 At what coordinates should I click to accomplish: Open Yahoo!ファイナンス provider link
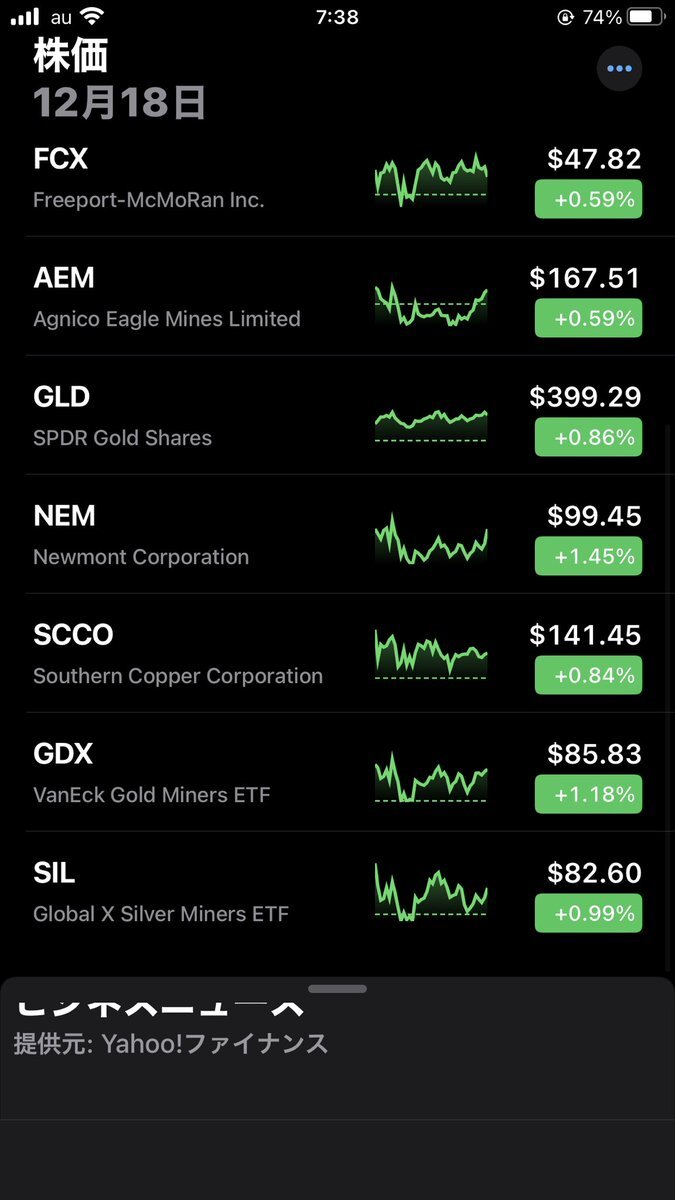(x=171, y=1044)
